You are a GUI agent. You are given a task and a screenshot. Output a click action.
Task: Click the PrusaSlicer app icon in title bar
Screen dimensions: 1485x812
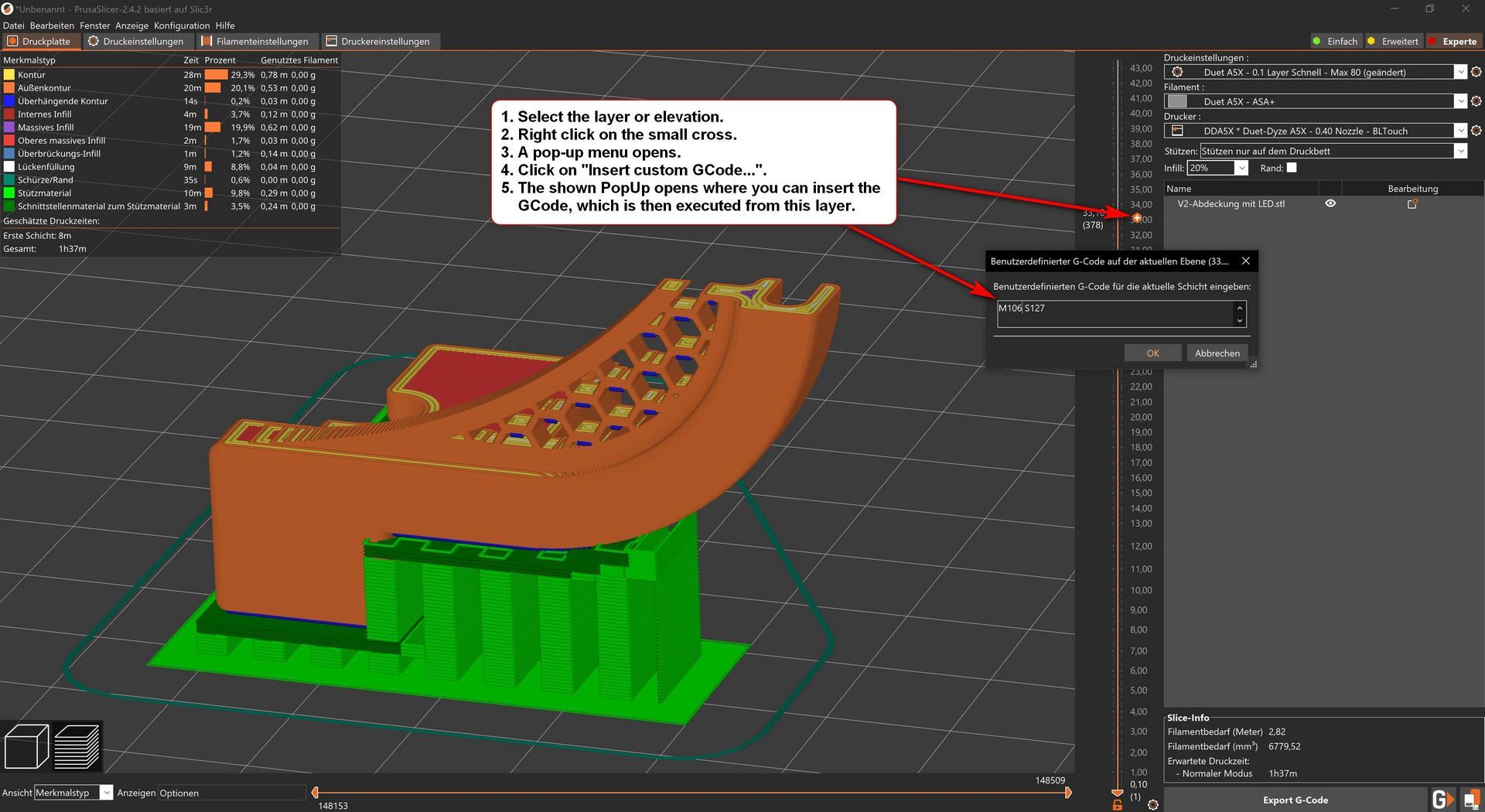coord(7,9)
